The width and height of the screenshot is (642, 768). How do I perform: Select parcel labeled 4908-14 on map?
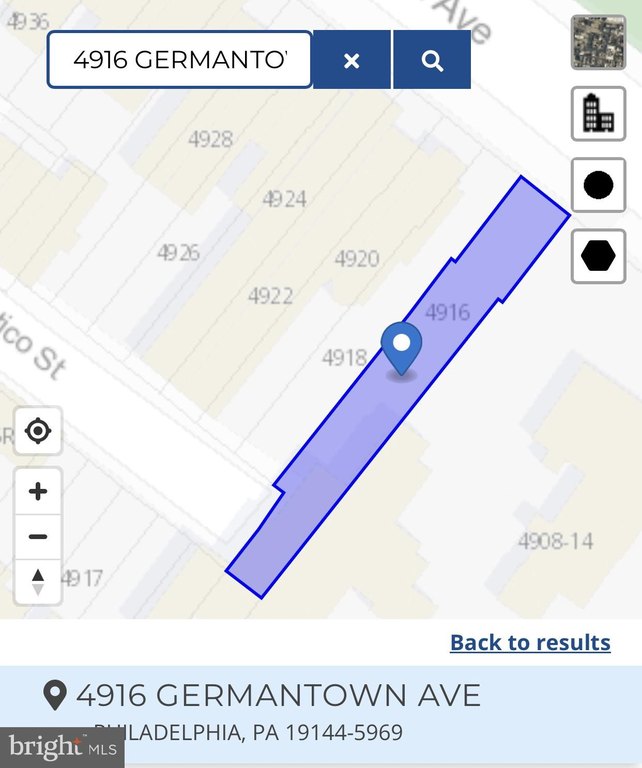[556, 541]
